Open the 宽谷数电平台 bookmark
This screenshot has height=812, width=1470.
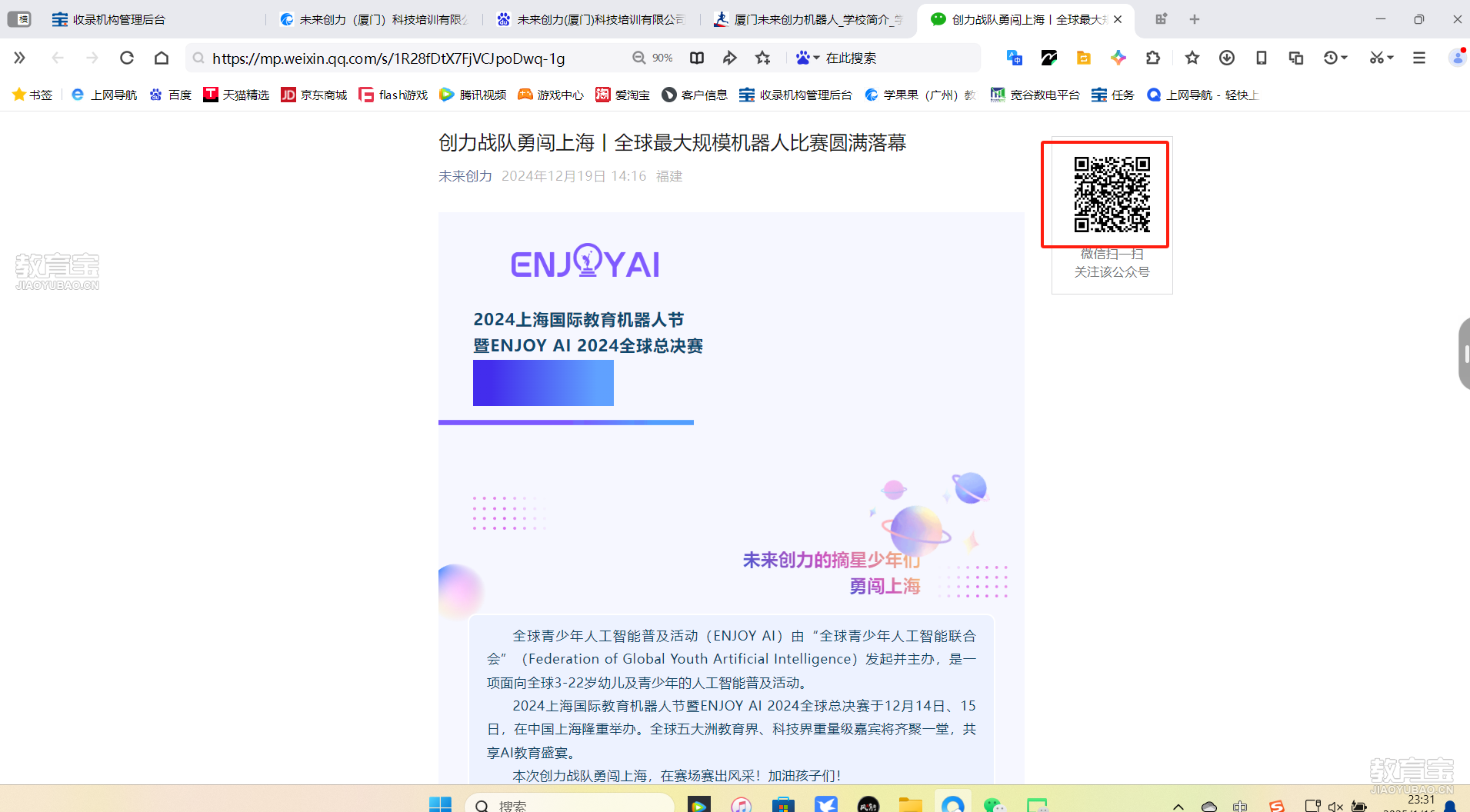pos(1035,95)
